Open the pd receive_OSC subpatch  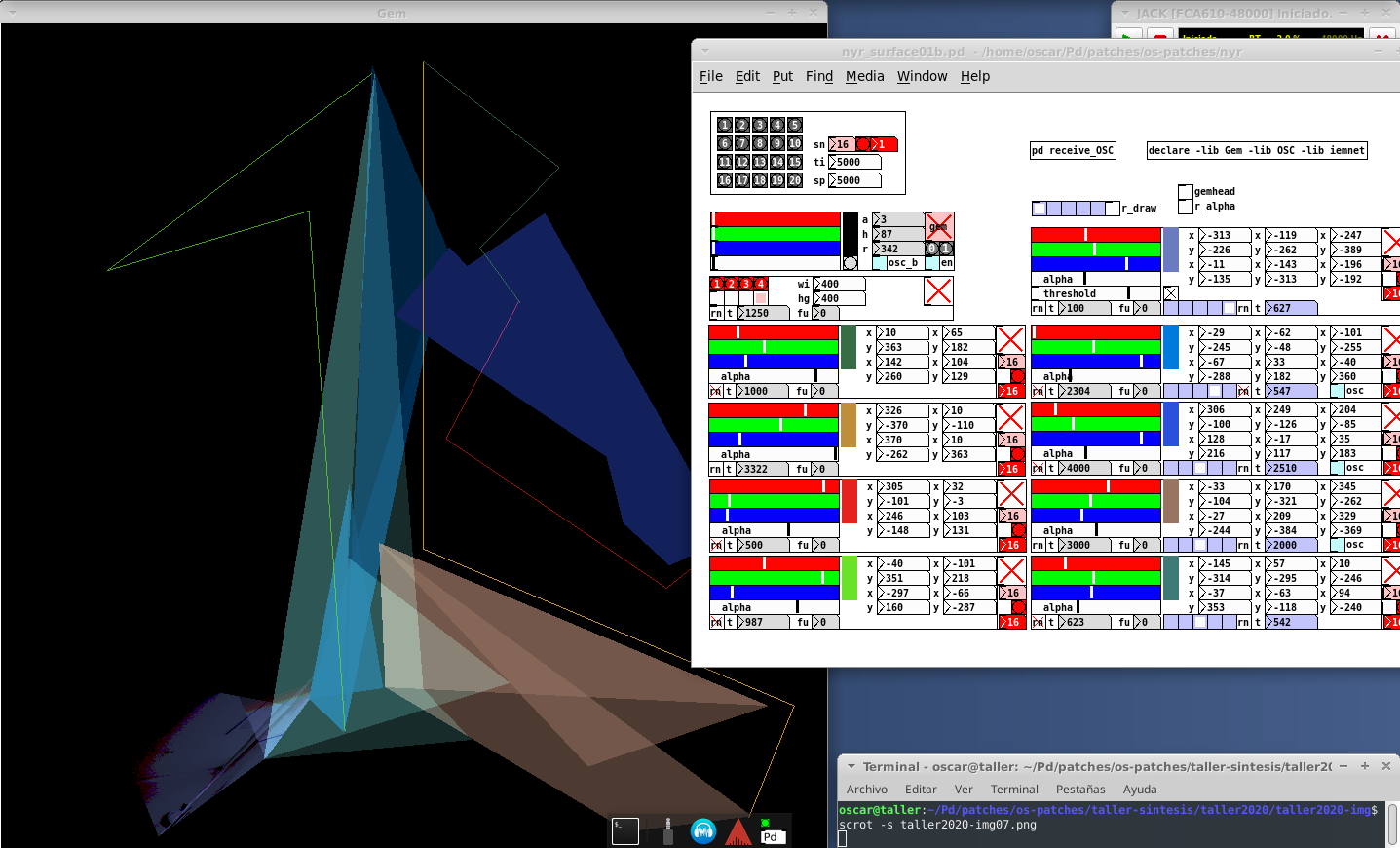(1072, 150)
